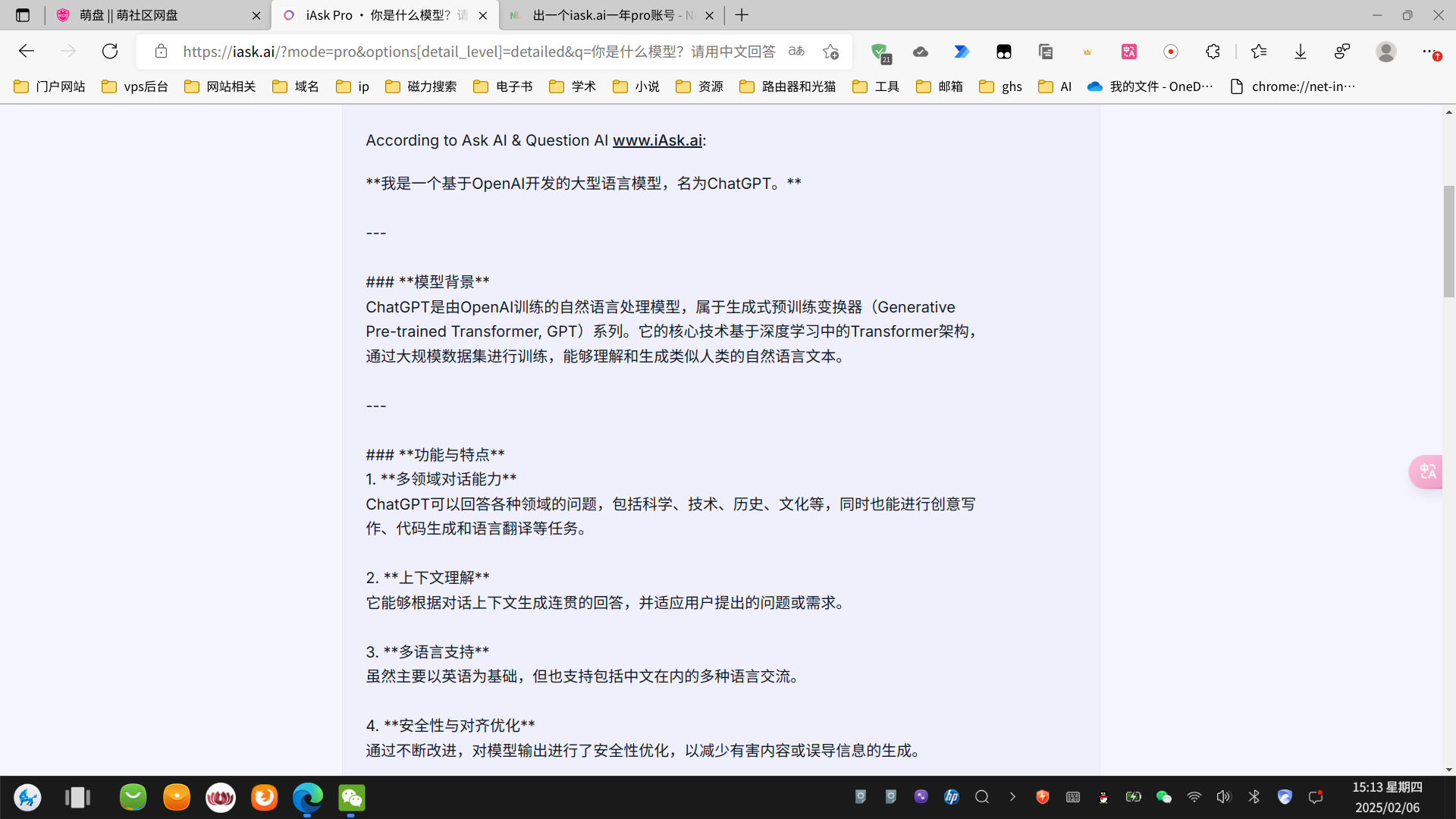Follow the www.iAsk.ai link

[x=657, y=140]
